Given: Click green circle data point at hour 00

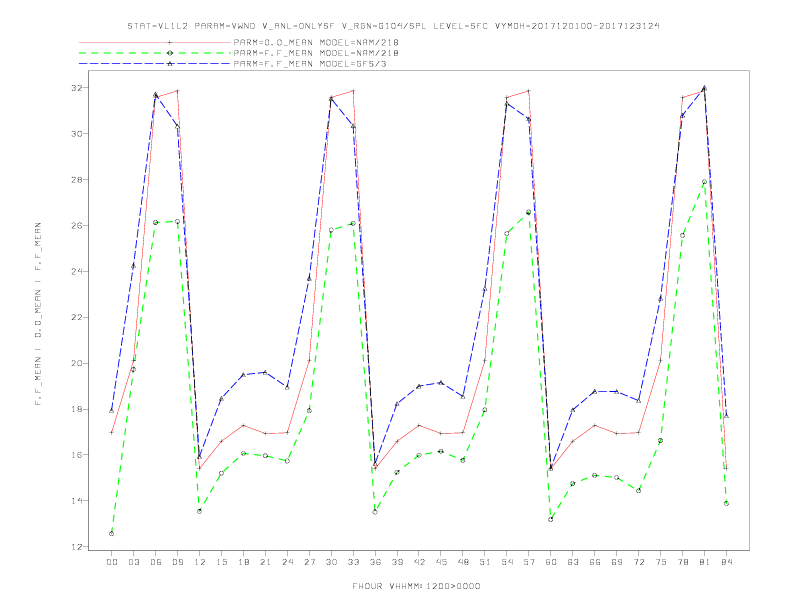Looking at the screenshot, I should pyautogui.click(x=112, y=534).
